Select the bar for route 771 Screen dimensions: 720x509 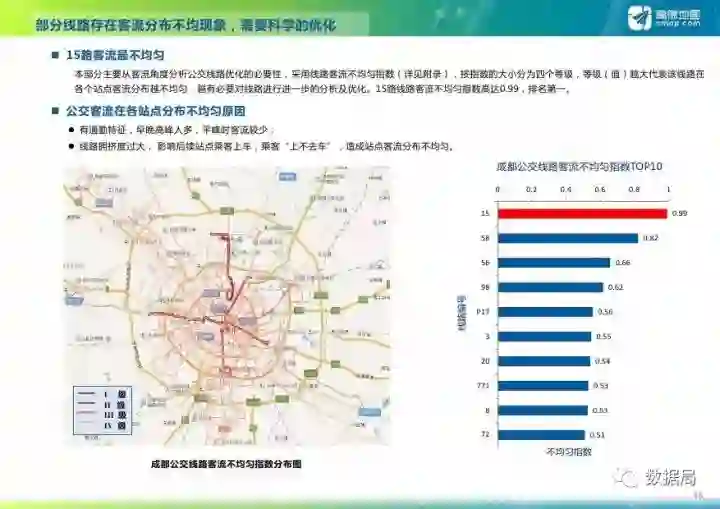(543, 386)
